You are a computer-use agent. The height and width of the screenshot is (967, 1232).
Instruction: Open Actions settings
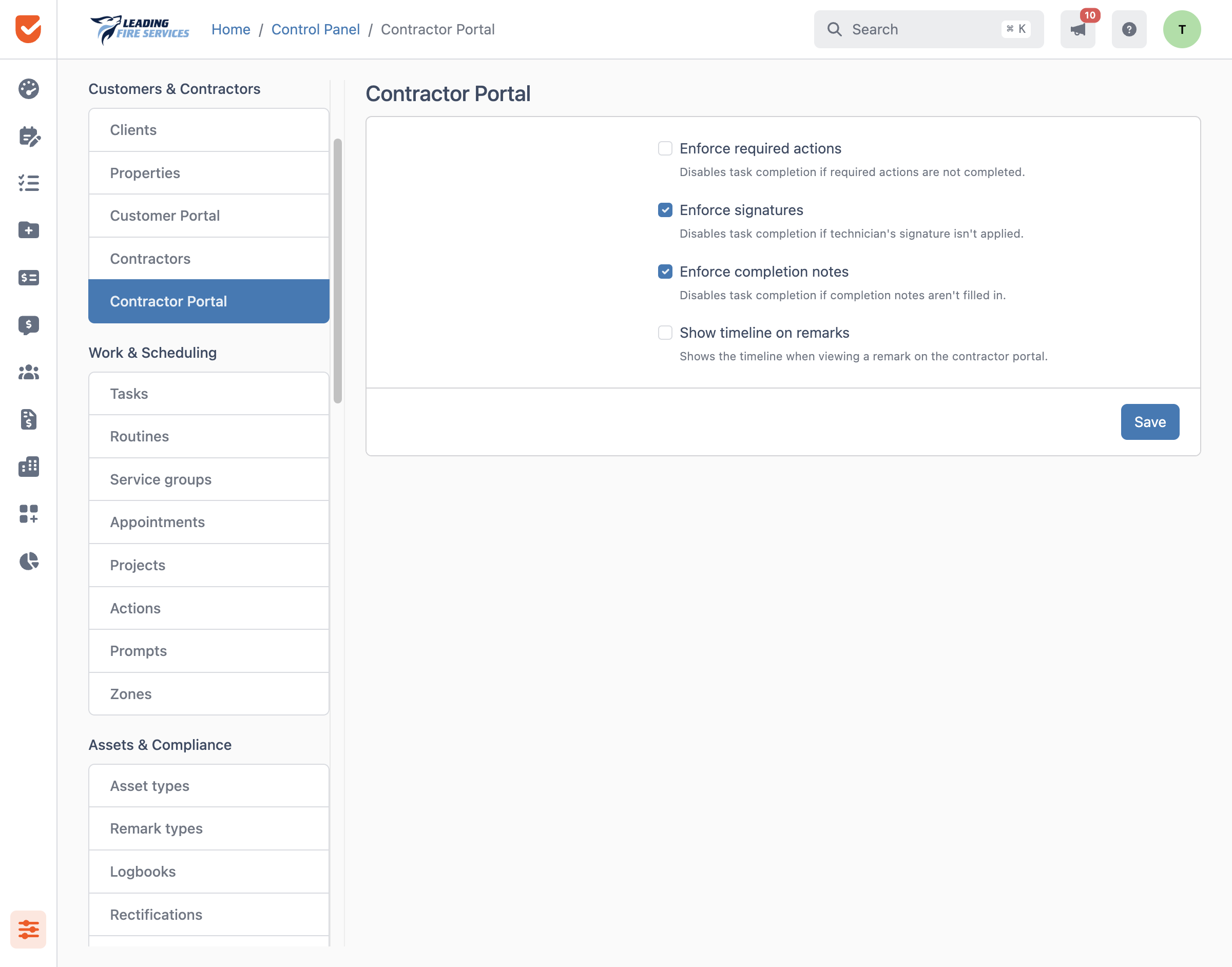point(209,608)
